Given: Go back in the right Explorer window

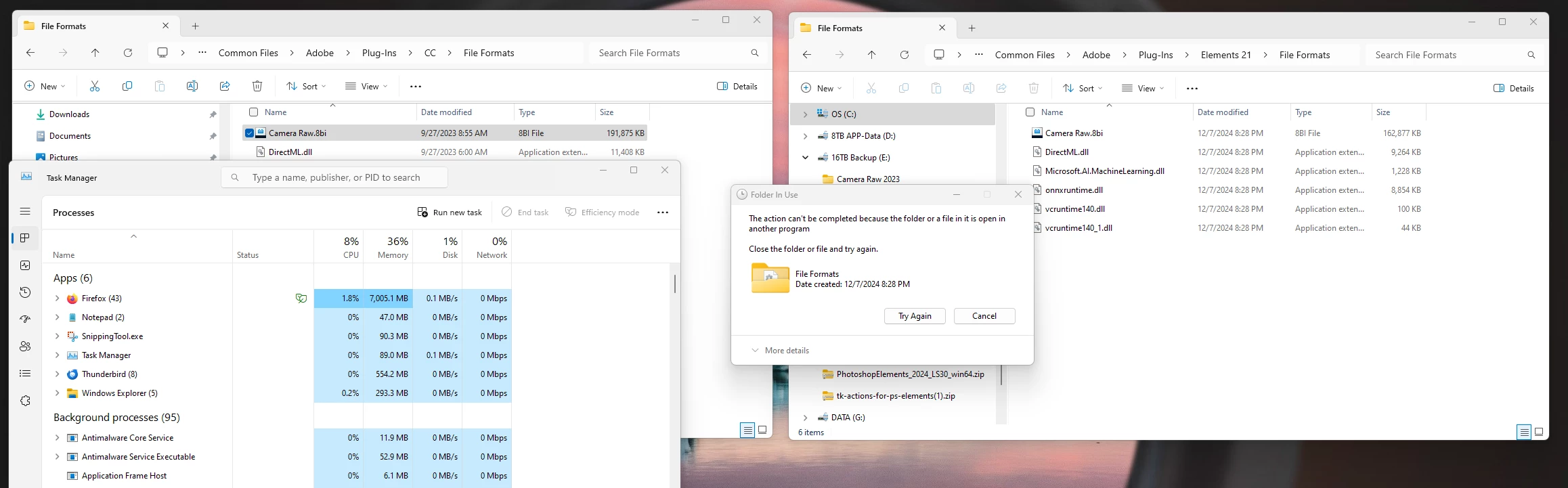Looking at the screenshot, I should (807, 55).
